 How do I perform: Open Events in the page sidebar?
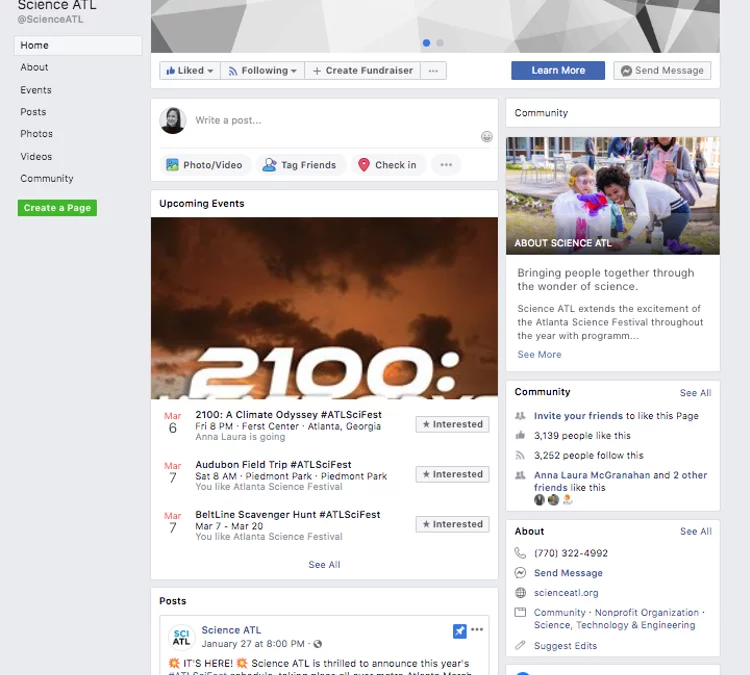click(x=36, y=90)
